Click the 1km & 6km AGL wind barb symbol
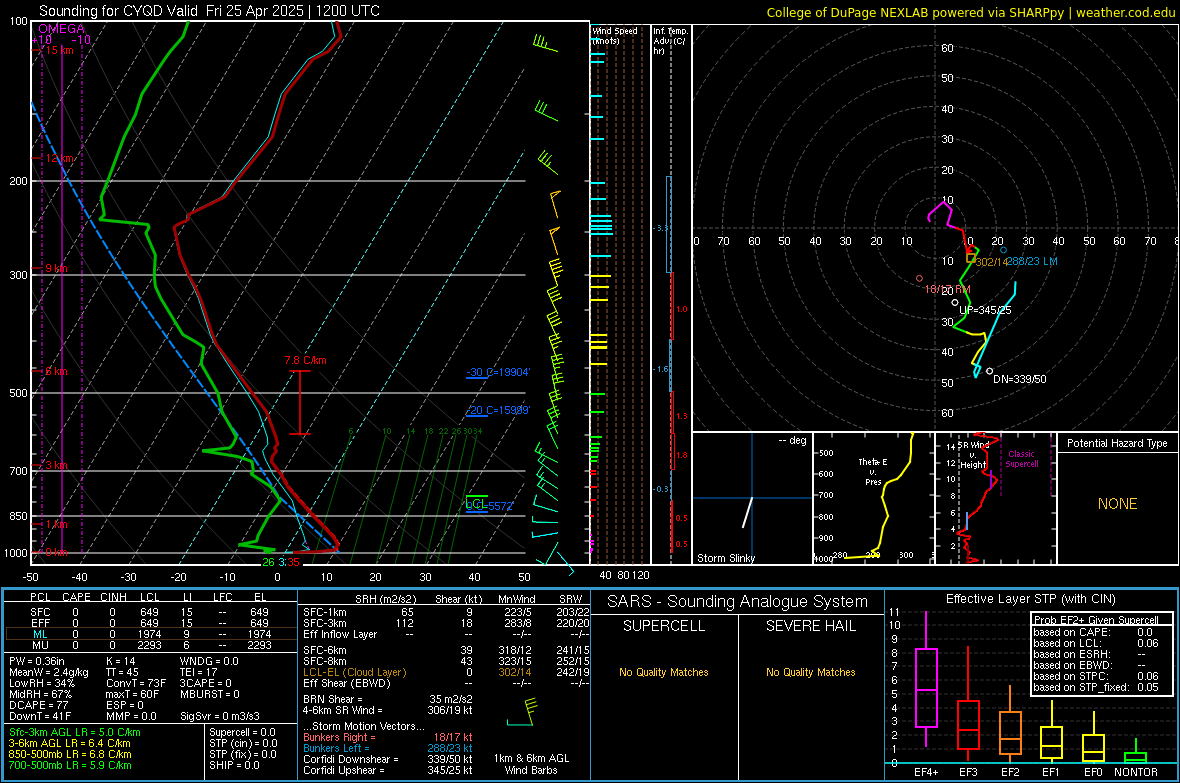 pos(522,713)
